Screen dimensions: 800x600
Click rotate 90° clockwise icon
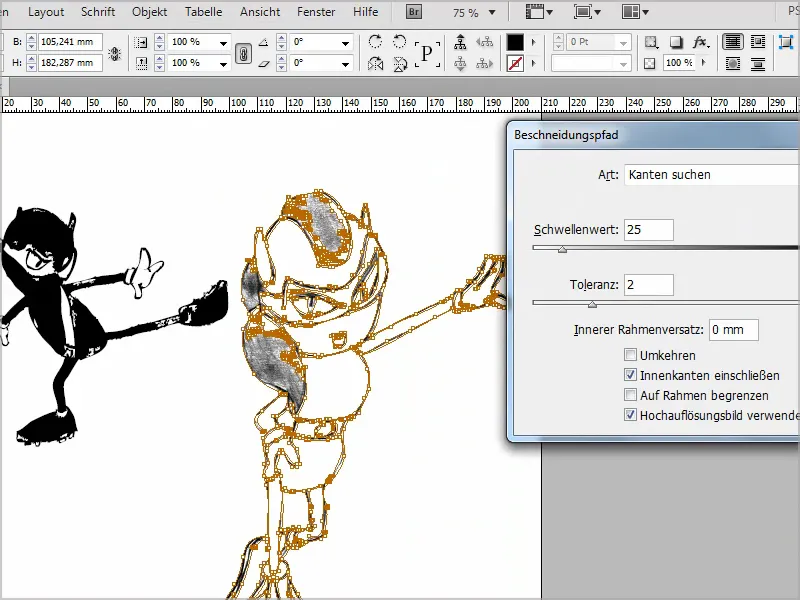click(375, 42)
